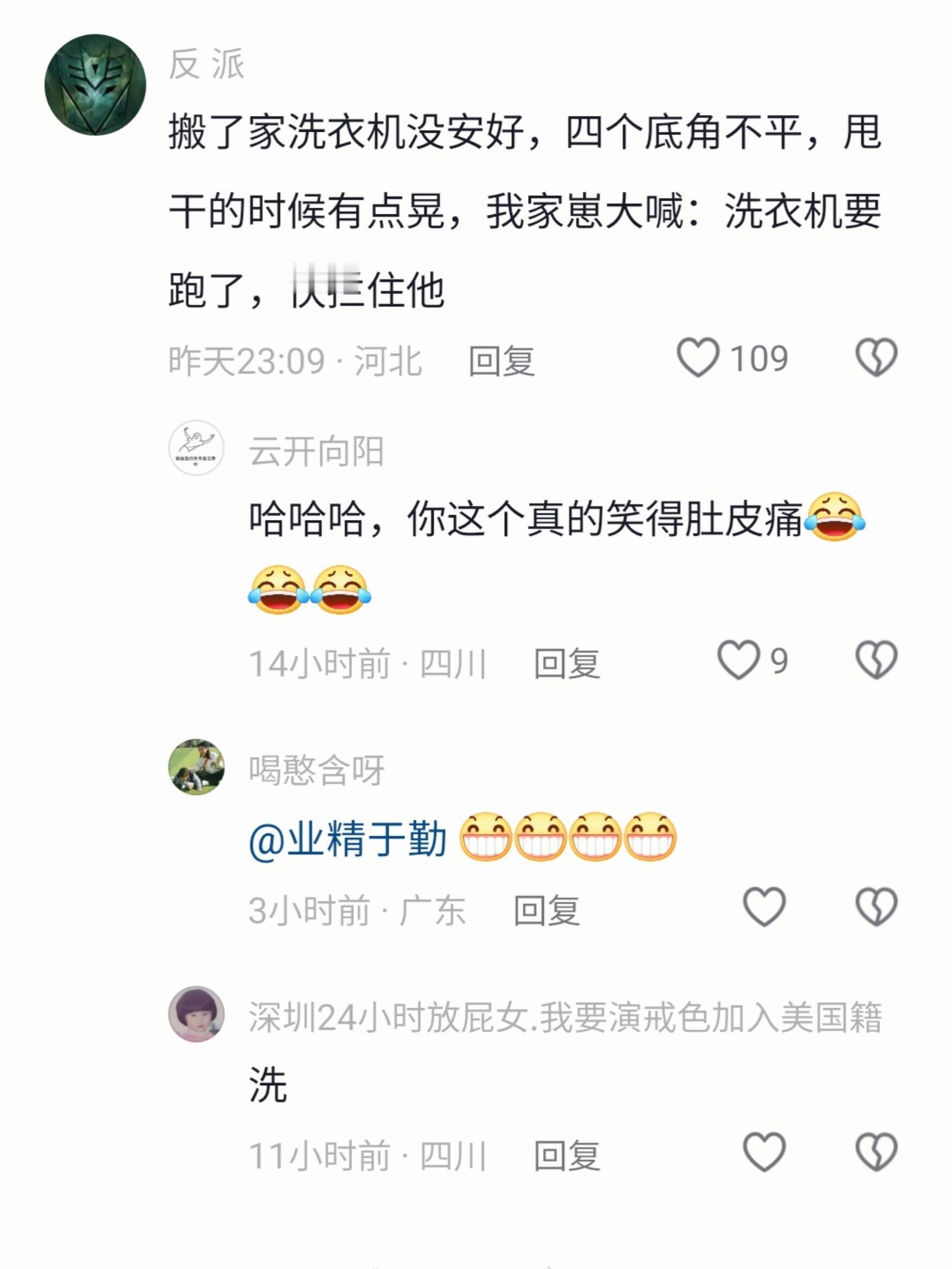
Task: Open username 云开向阳 profile
Action: click(x=317, y=452)
